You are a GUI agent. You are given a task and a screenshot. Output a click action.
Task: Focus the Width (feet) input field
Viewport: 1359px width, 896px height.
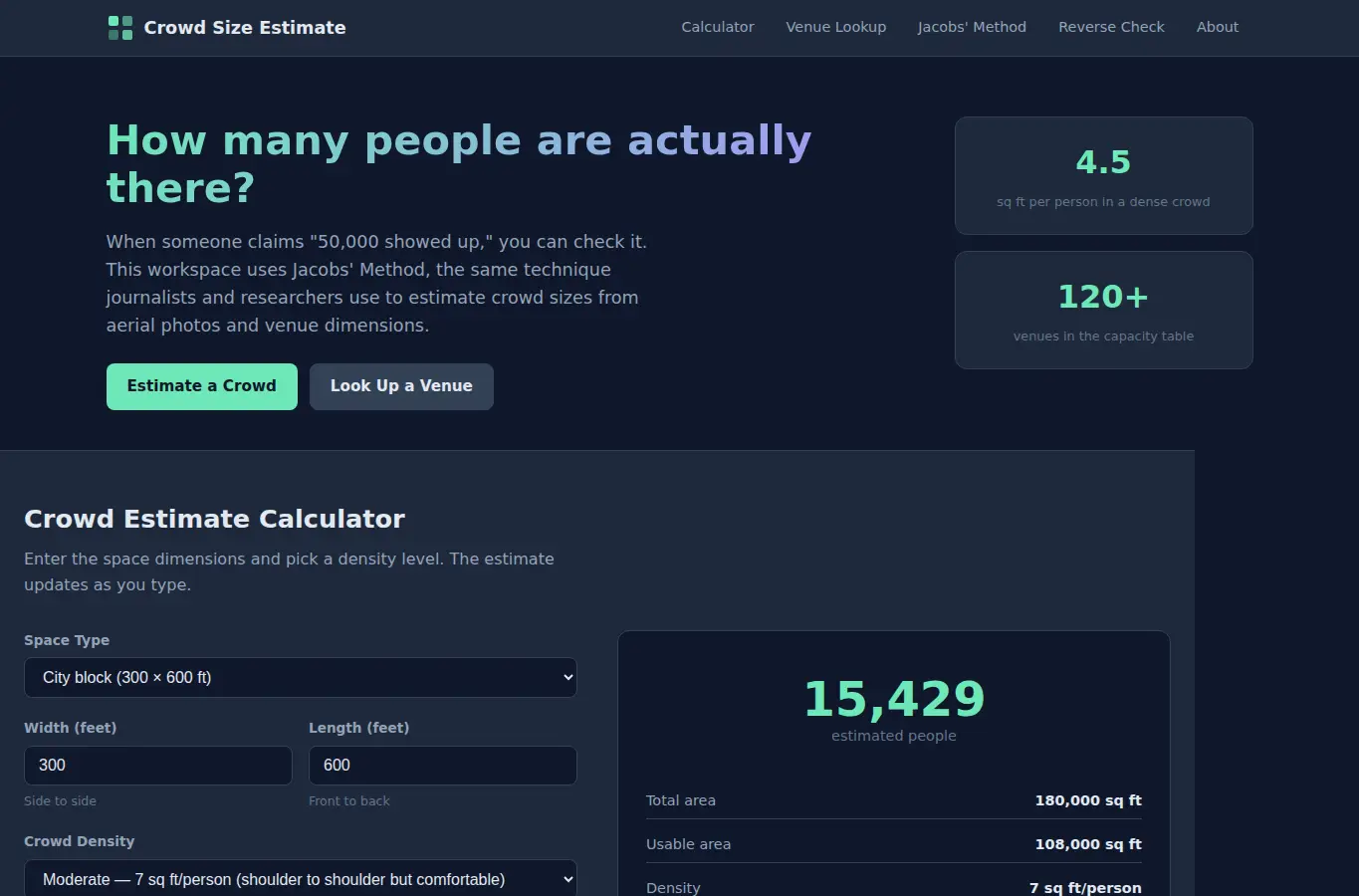[x=158, y=766]
